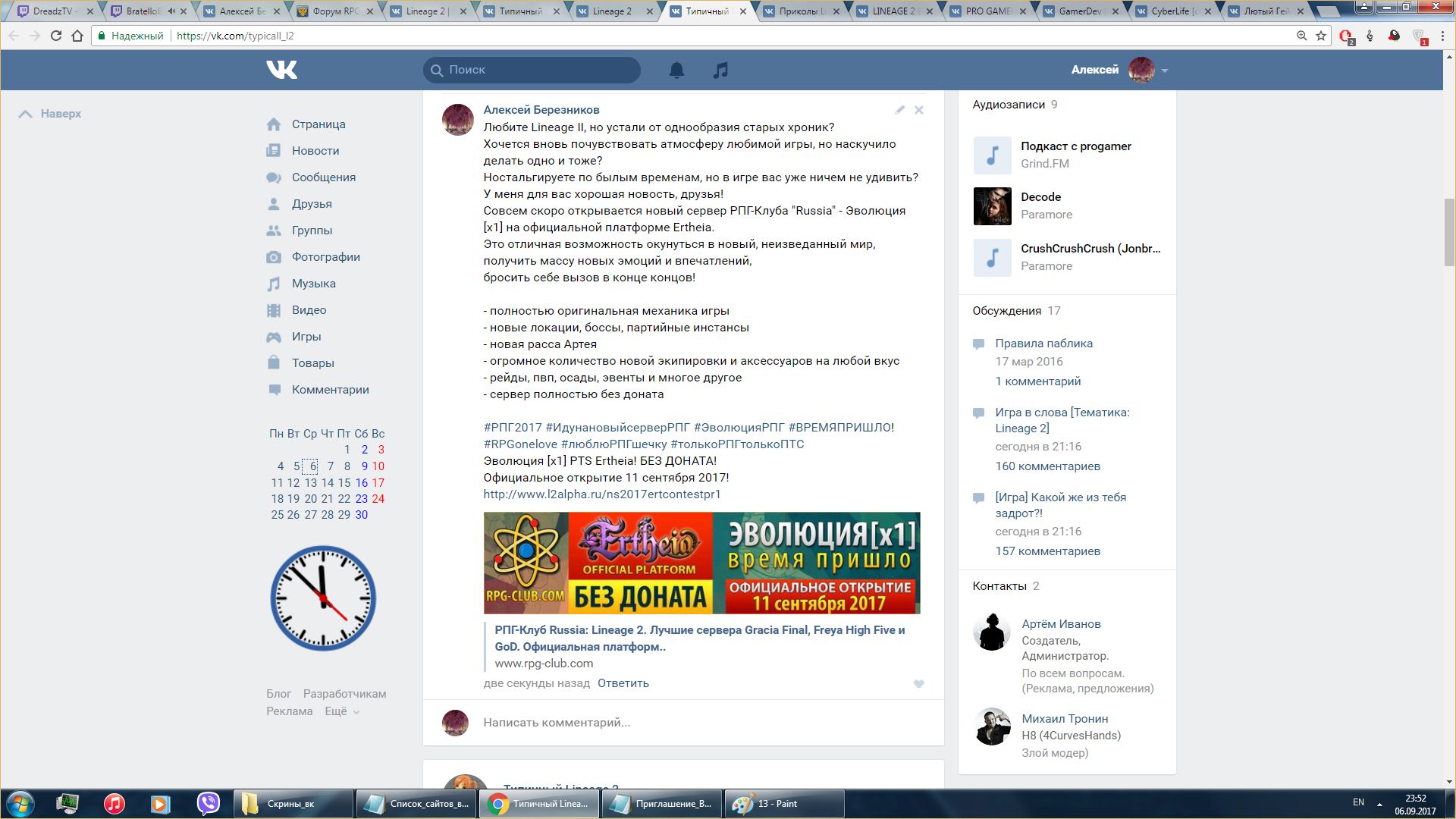
Task: Edit comment using the pencil icon
Action: point(899,110)
